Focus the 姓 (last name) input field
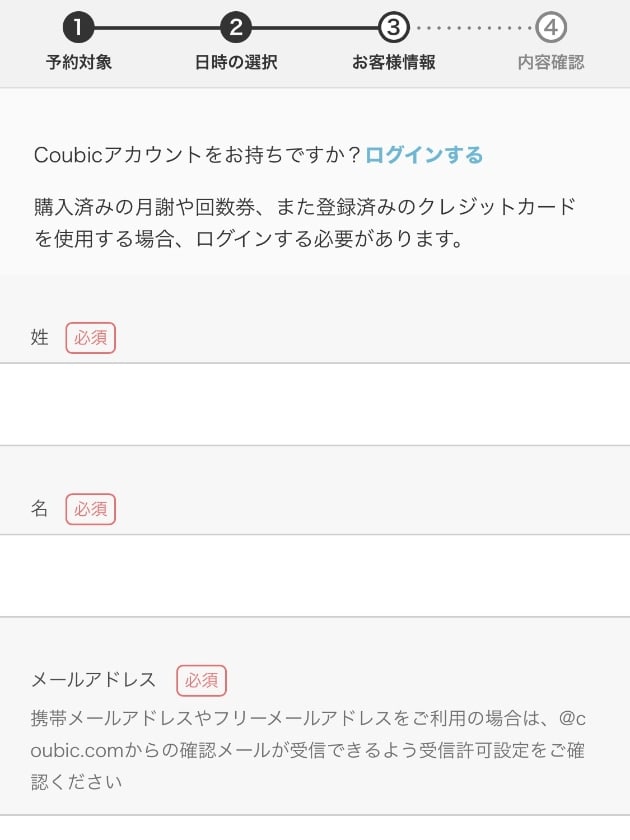 (315, 404)
